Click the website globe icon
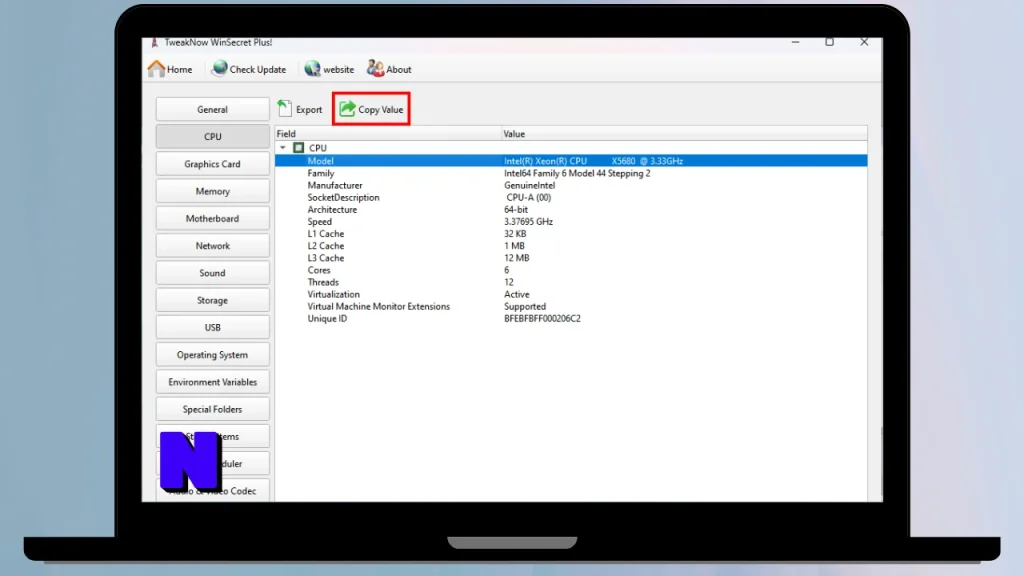This screenshot has width=1024, height=576. (x=312, y=69)
